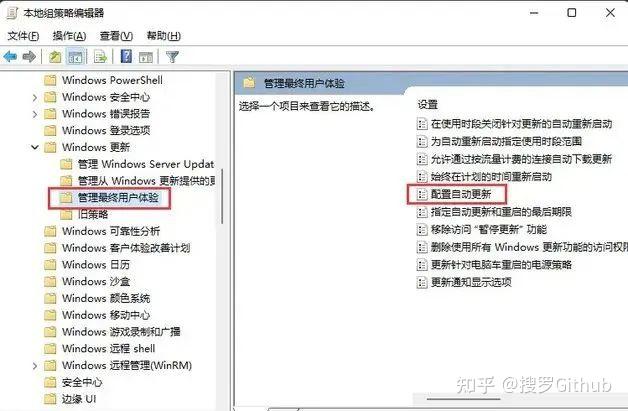Open the Help toolbar icon
This screenshot has width=628, height=411.
point(126,56)
